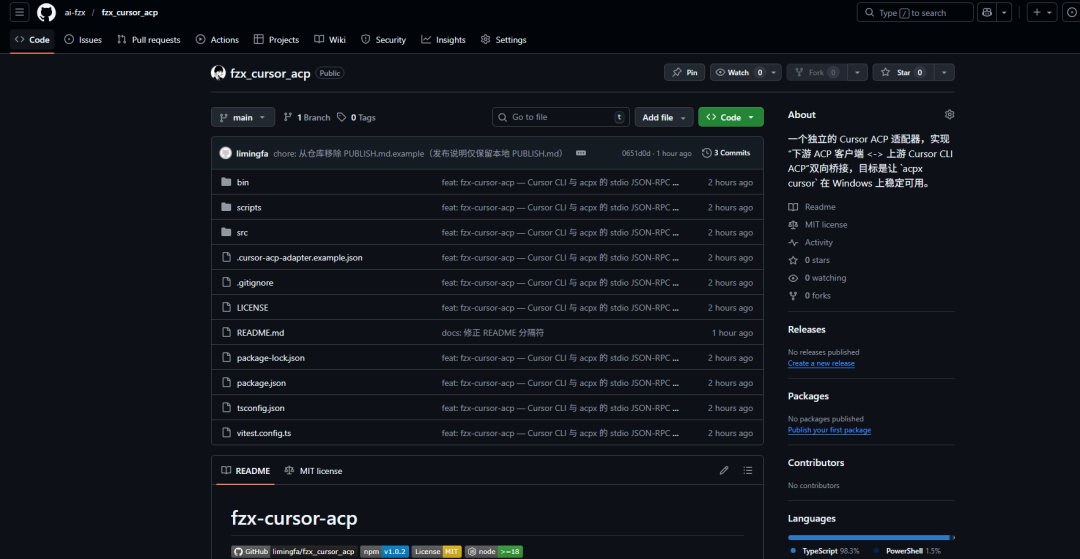This screenshot has width=1080, height=559.
Task: Open the Copilot dropdown arrow in header
Action: pos(1005,12)
